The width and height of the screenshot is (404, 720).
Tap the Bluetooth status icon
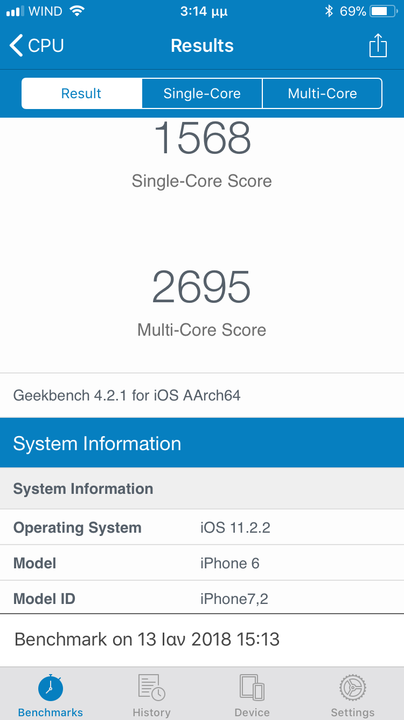pos(329,11)
